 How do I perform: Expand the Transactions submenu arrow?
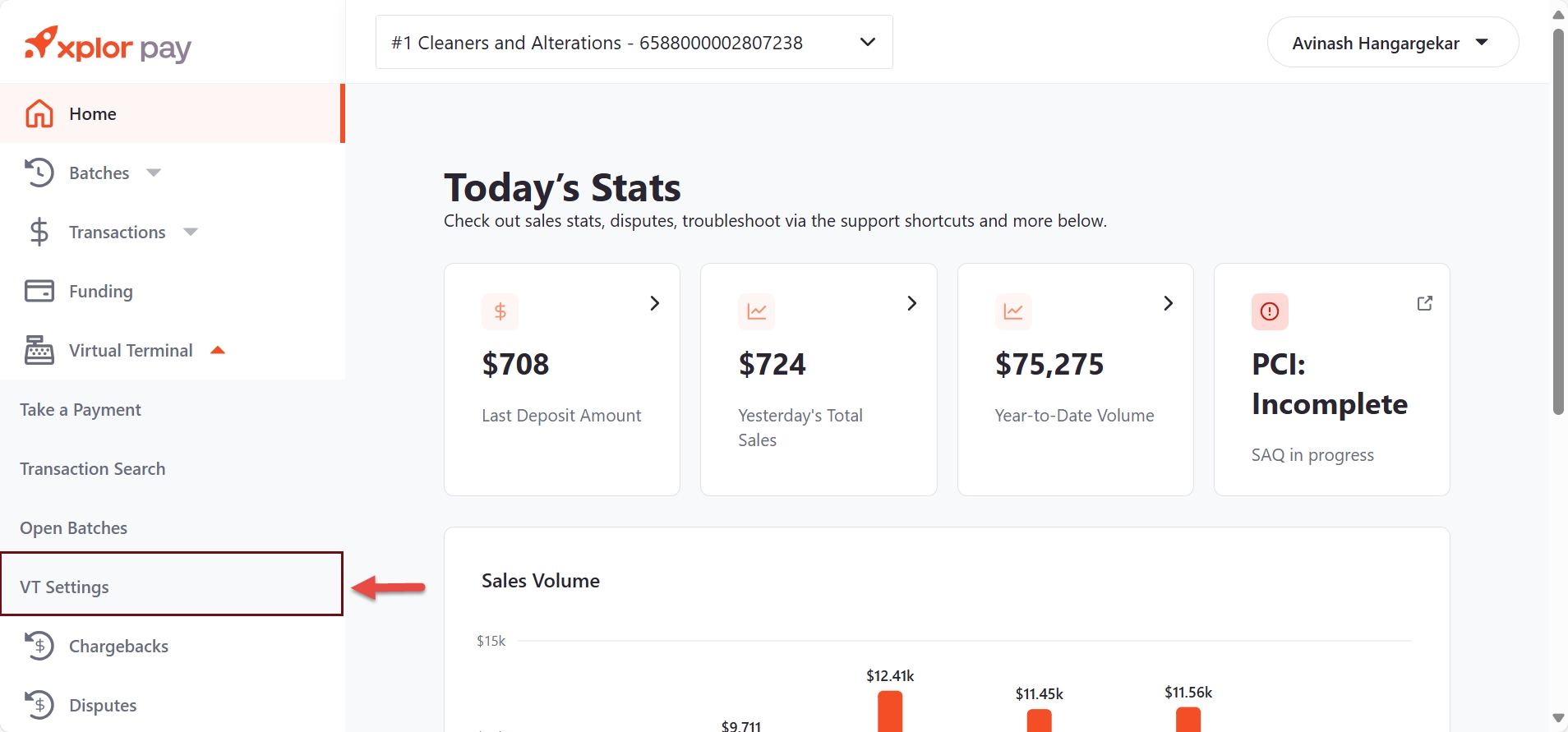coord(191,232)
